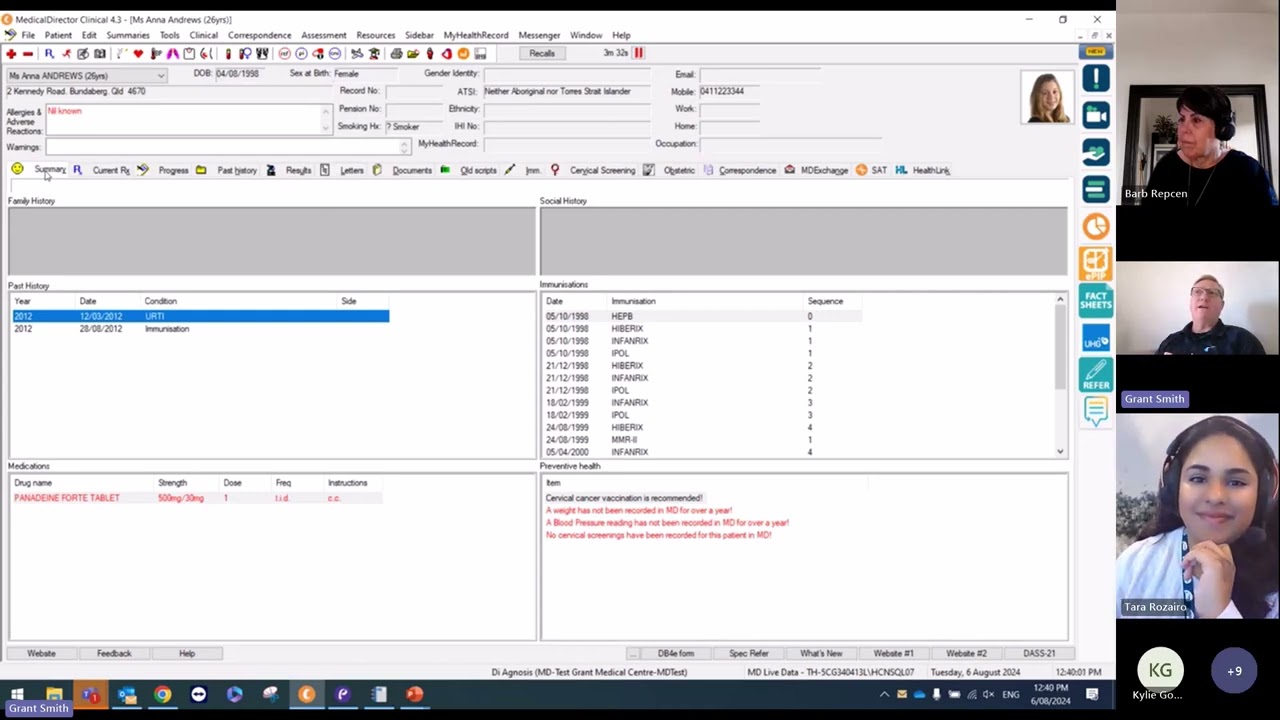Click the Immunisations vertical scrollbar

[x=1060, y=347]
